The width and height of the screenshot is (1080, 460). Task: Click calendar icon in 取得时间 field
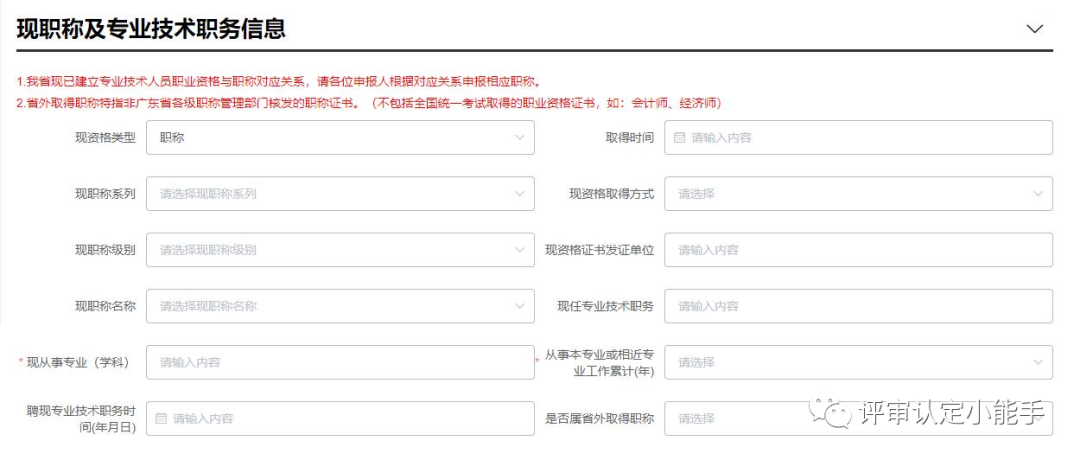[679, 138]
